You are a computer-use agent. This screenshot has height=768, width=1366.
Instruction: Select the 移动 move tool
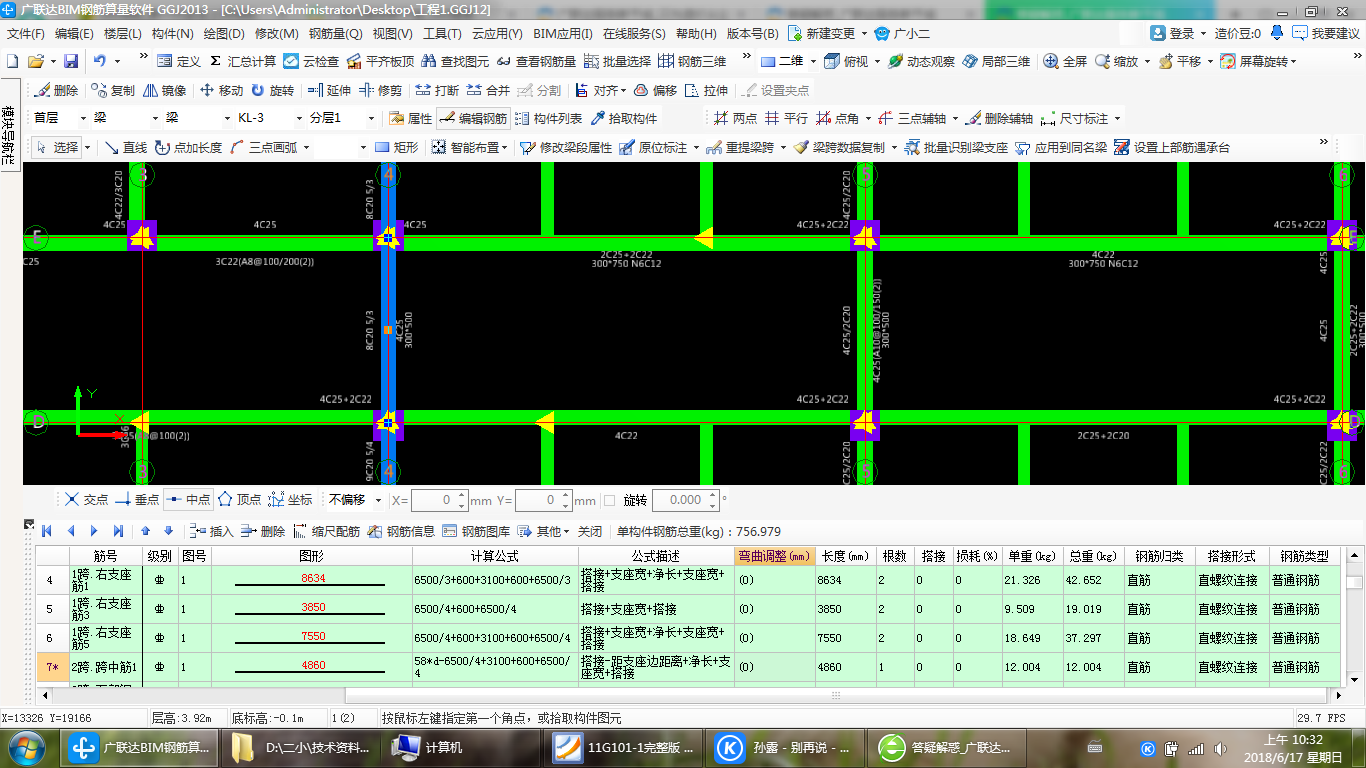pyautogui.click(x=221, y=90)
